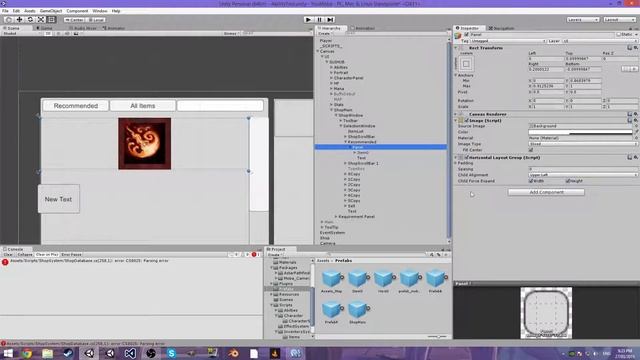Switch to the Animation tab beside Hierarchy

[x=363, y=28]
